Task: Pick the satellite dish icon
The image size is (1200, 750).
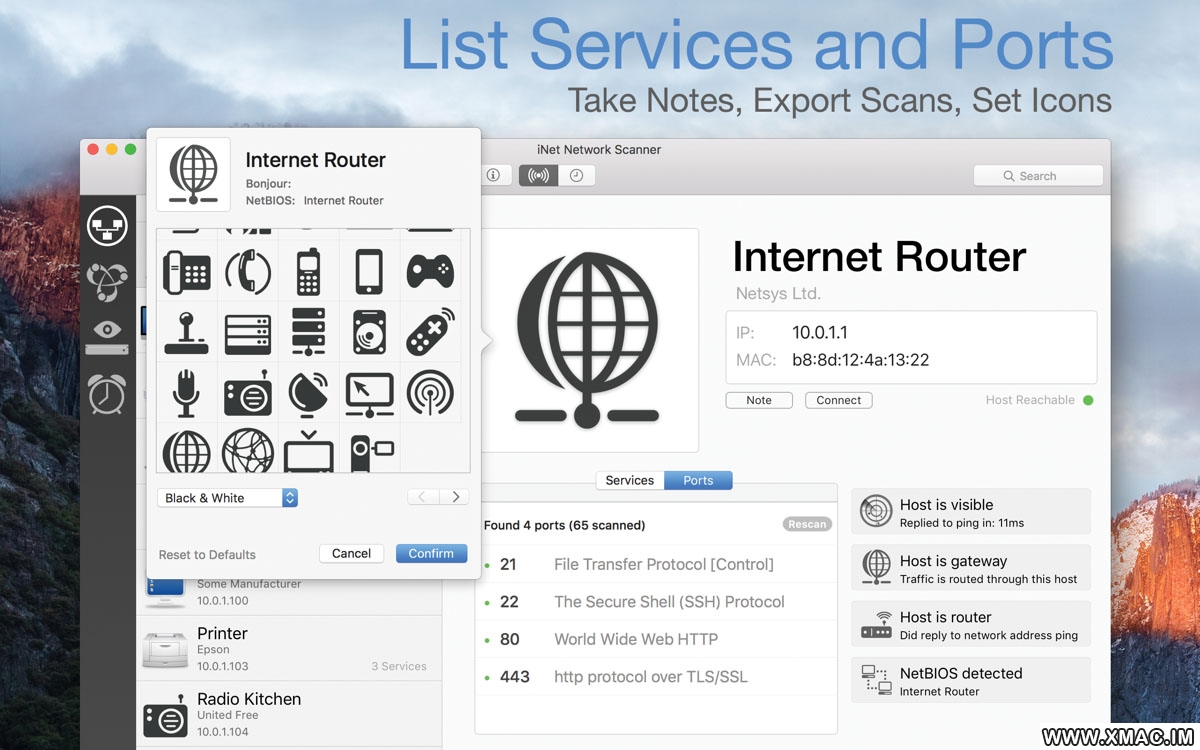Action: coord(308,393)
